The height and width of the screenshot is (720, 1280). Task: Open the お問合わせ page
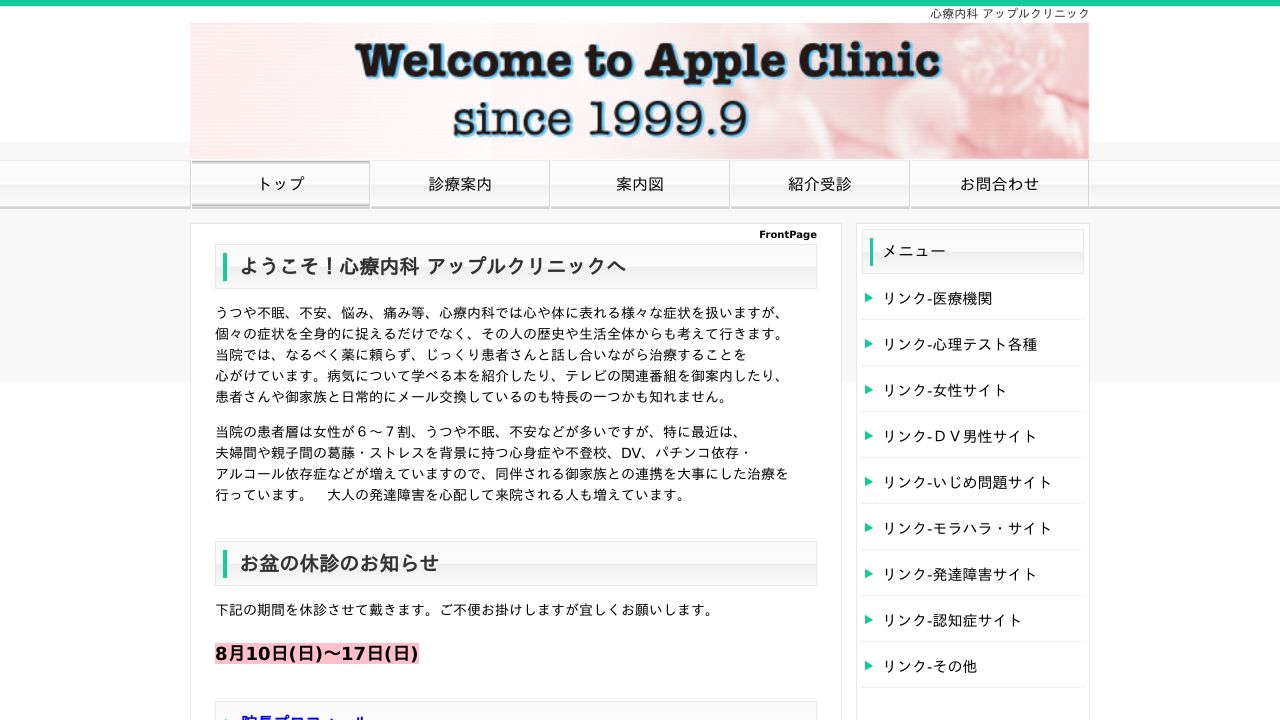coord(999,184)
